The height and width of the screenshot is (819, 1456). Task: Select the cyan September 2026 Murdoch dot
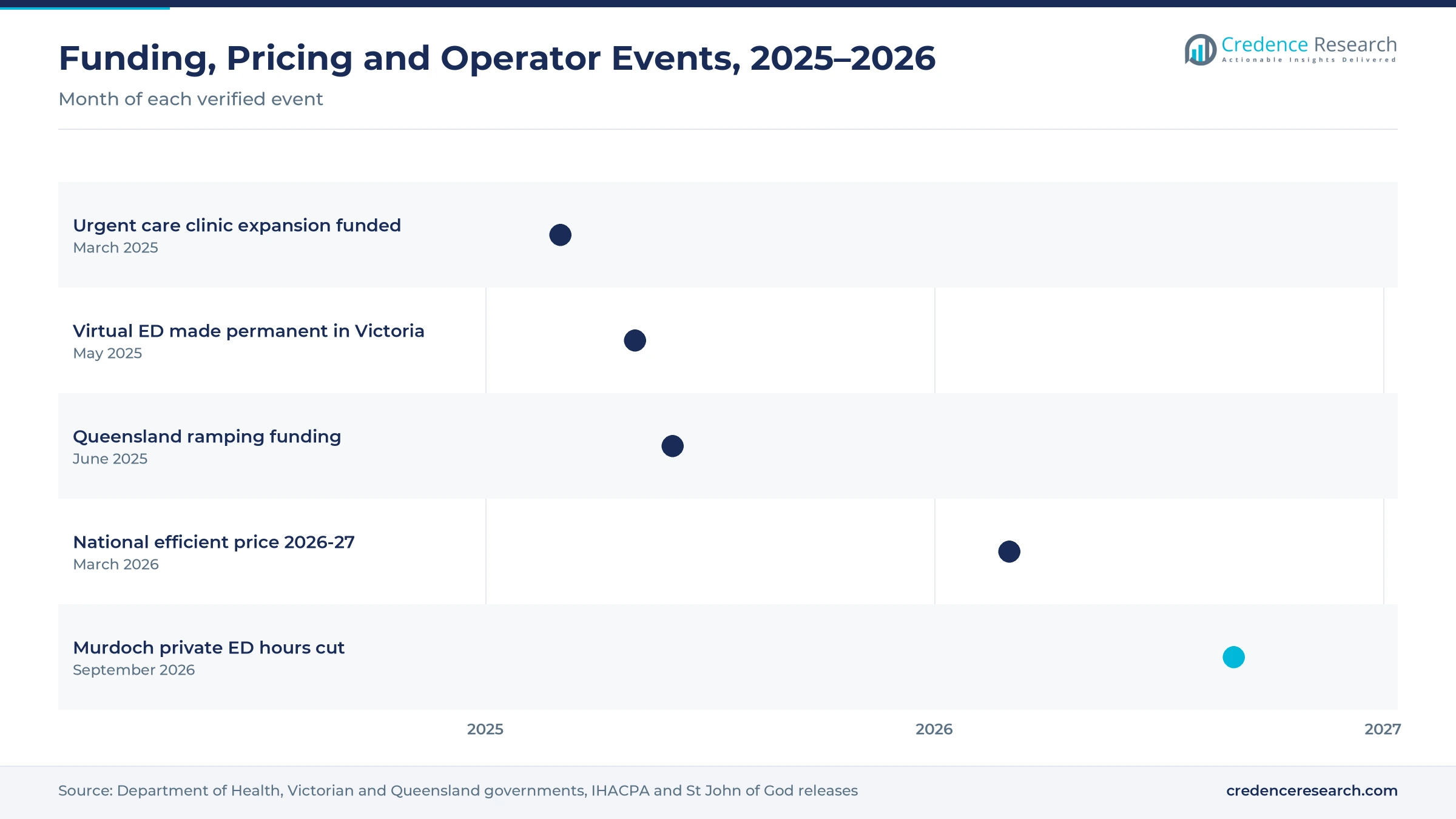point(1233,657)
